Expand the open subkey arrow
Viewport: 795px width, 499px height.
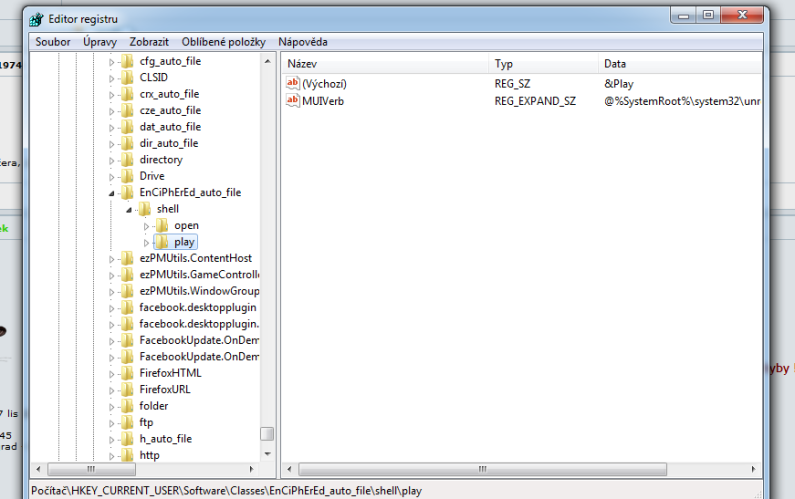(x=146, y=225)
